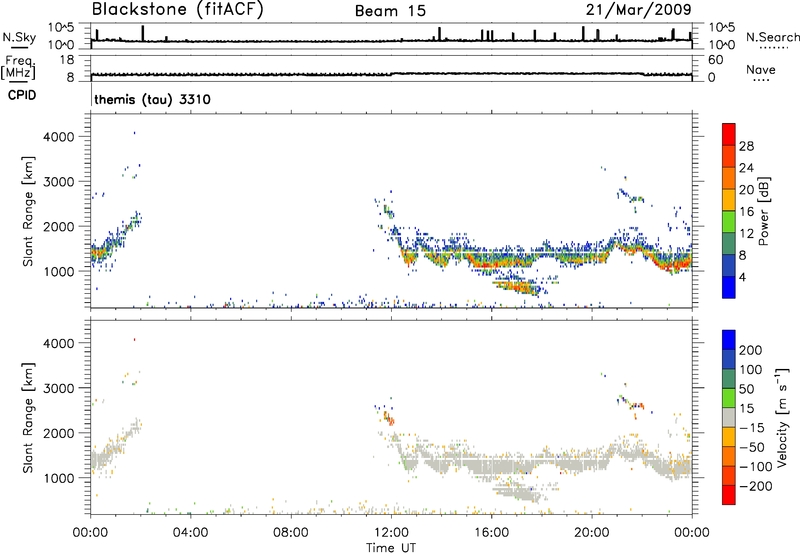800x554 pixels.
Task: Click the date '21/Mar/2009'
Action: point(639,9)
